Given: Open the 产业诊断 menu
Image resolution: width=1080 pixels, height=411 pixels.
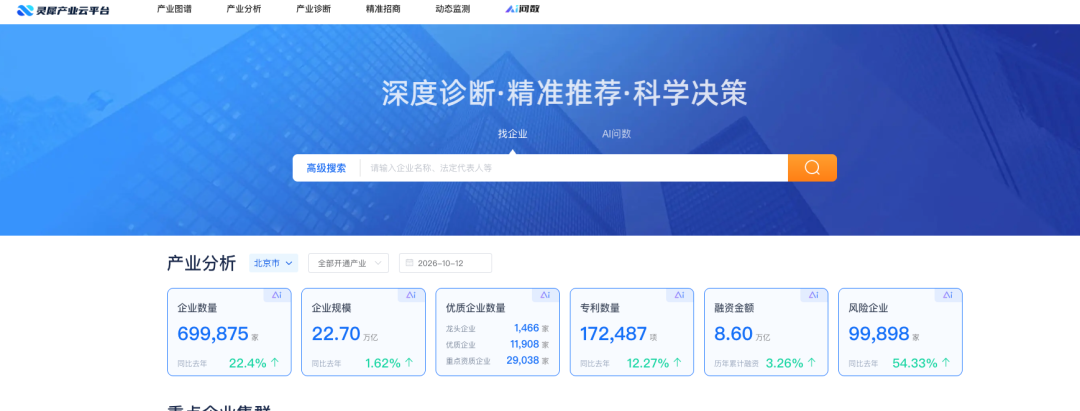Looking at the screenshot, I should (x=313, y=10).
